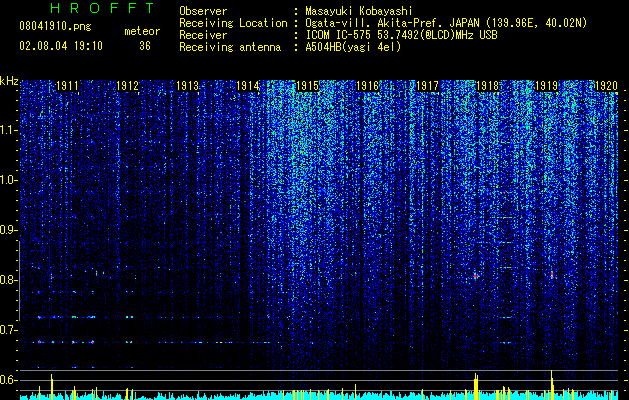The width and height of the screenshot is (629, 400).
Task: Select the A504HB(yagi 4el) antenna text
Action: [x=353, y=47]
